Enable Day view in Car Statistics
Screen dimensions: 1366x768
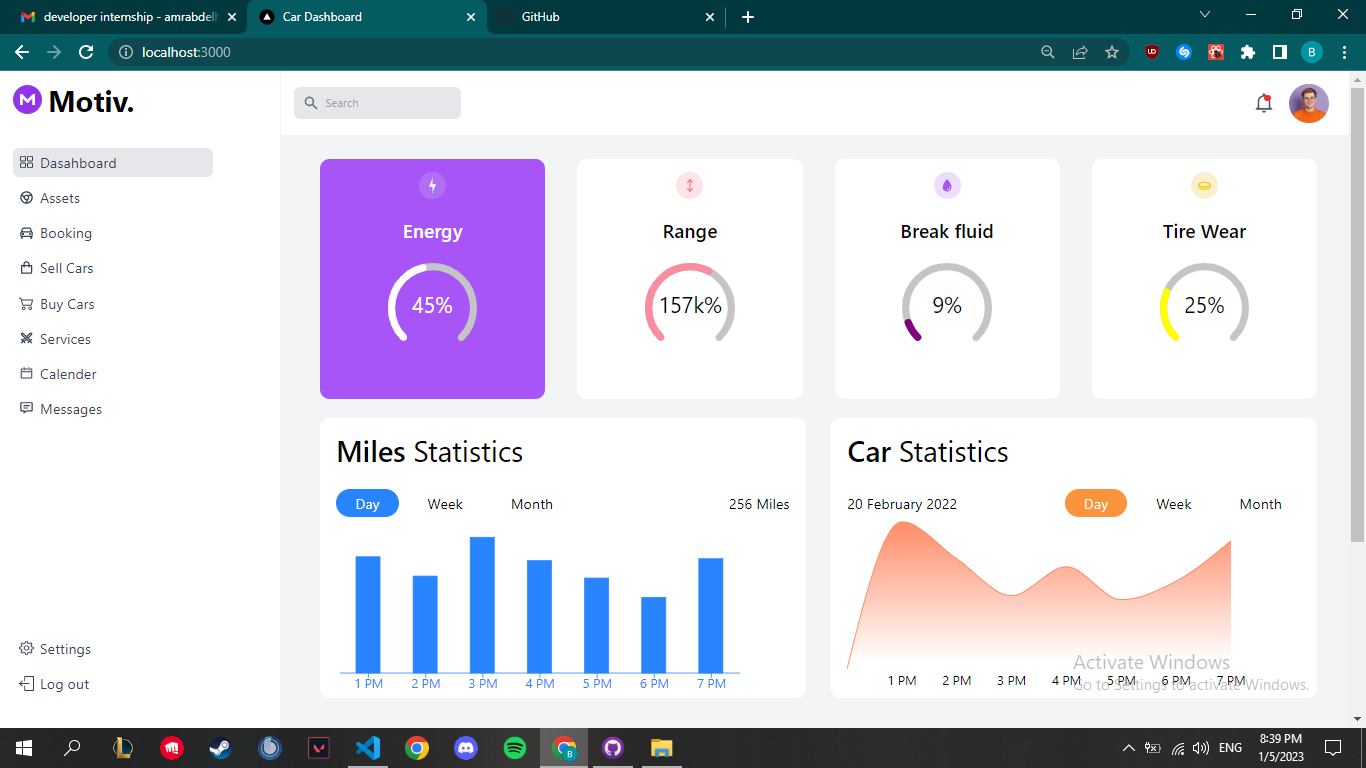pos(1095,504)
